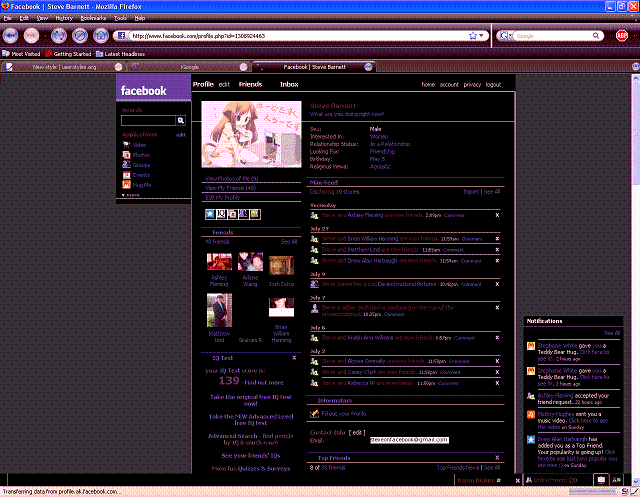Screen dimensions: 640x497
Task: Click View My Friends link
Action: (230, 188)
